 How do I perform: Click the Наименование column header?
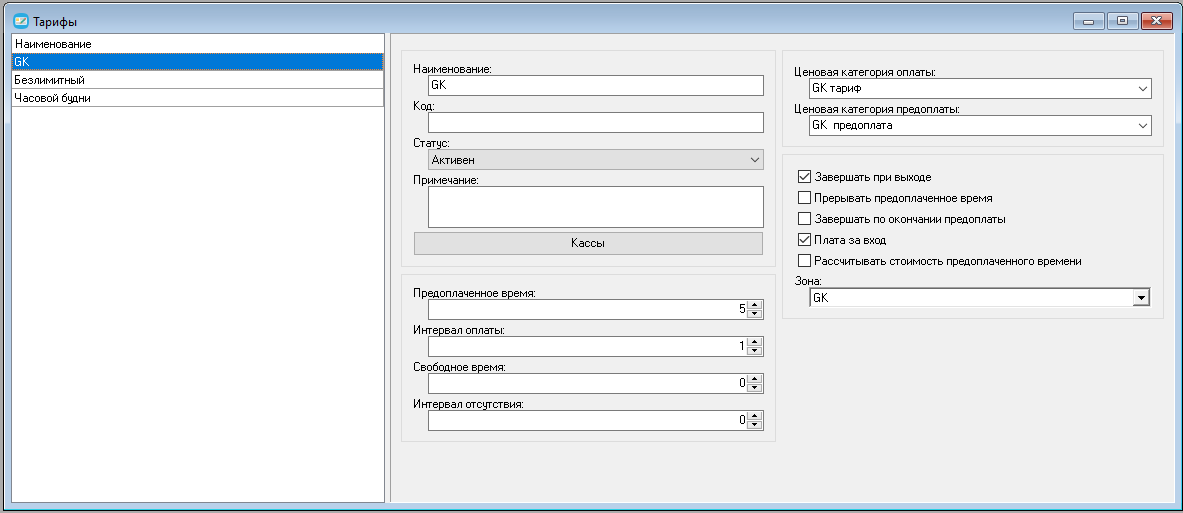tap(198, 44)
